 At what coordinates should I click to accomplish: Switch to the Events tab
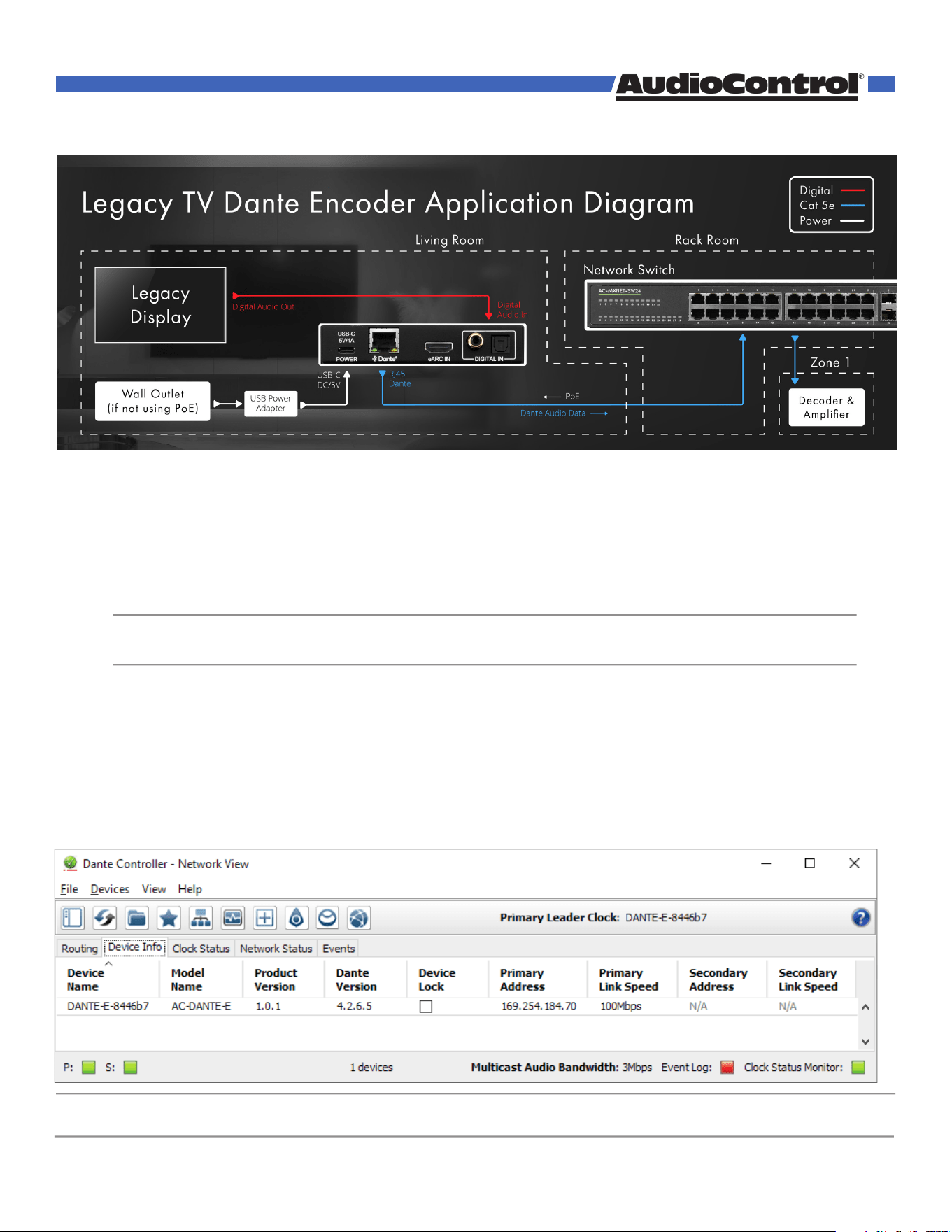[x=339, y=949]
